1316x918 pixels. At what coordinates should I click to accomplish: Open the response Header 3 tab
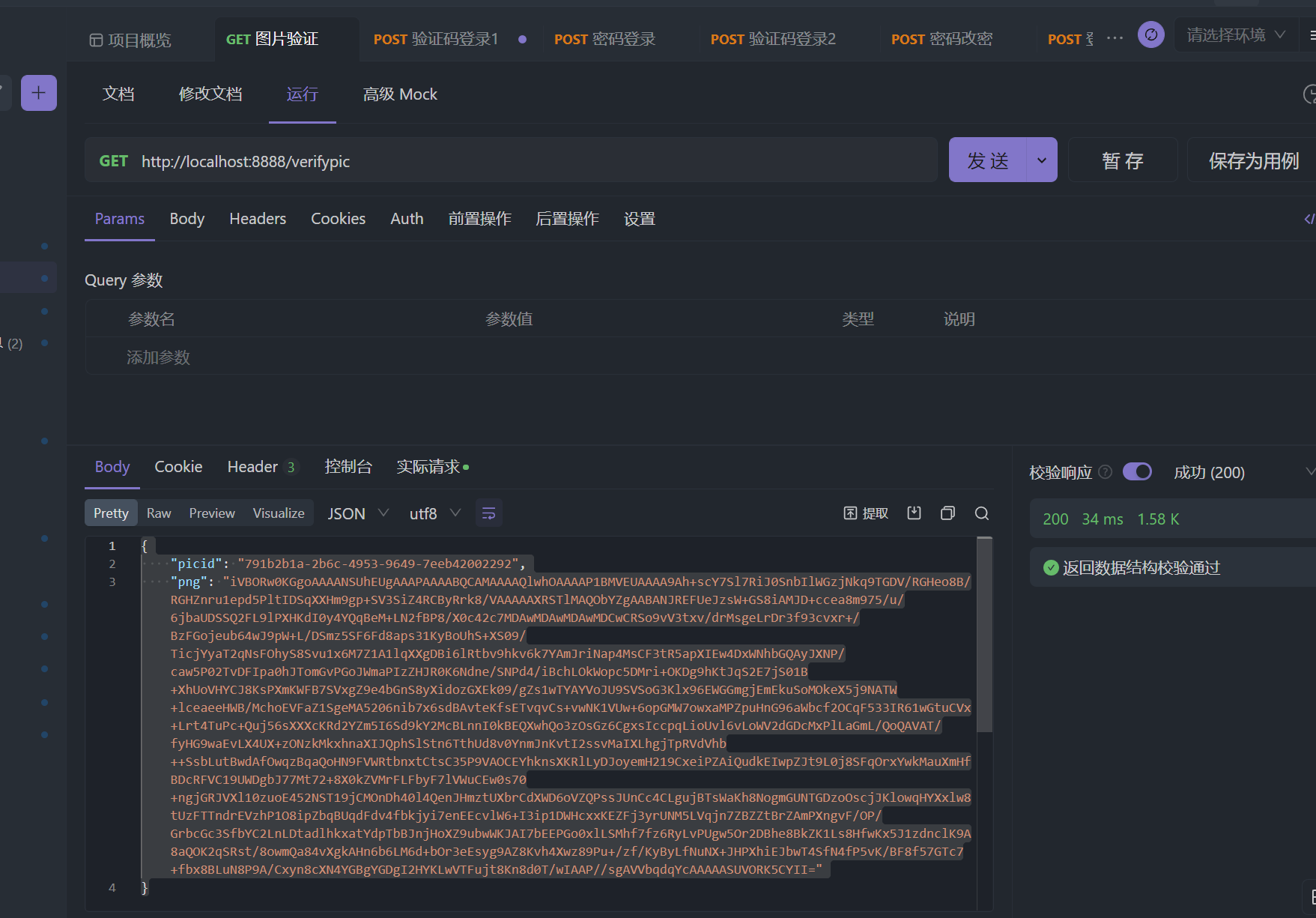point(262,467)
